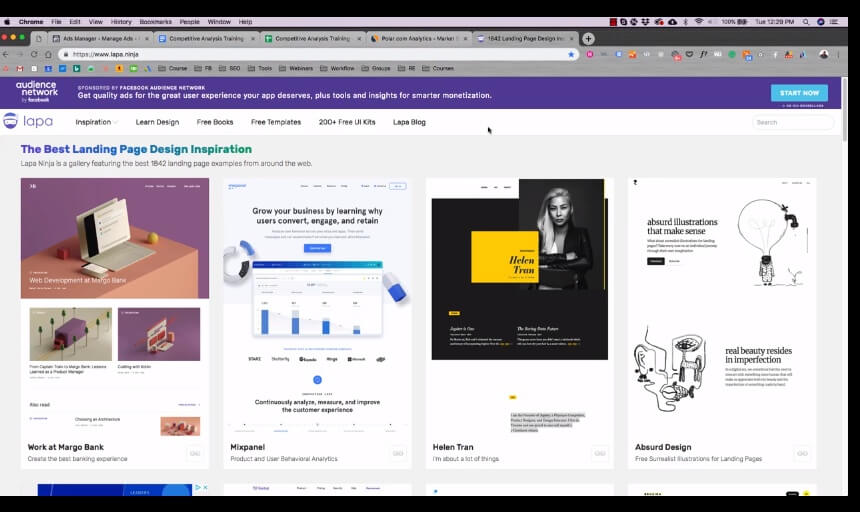Go to Learn Design

point(157,122)
